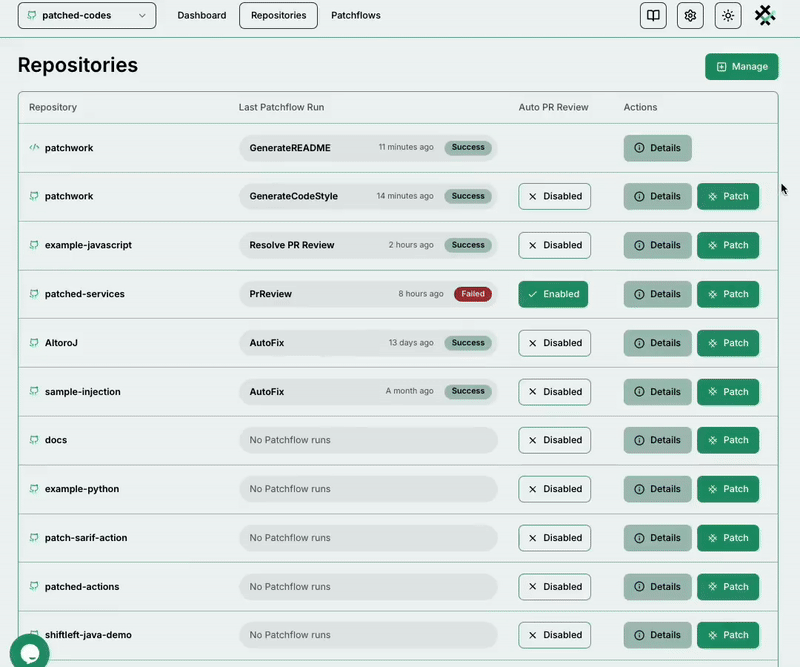Screen dimensions: 800x667
Task: Enable Auto PR Review for example-javascript
Action: (x=554, y=245)
